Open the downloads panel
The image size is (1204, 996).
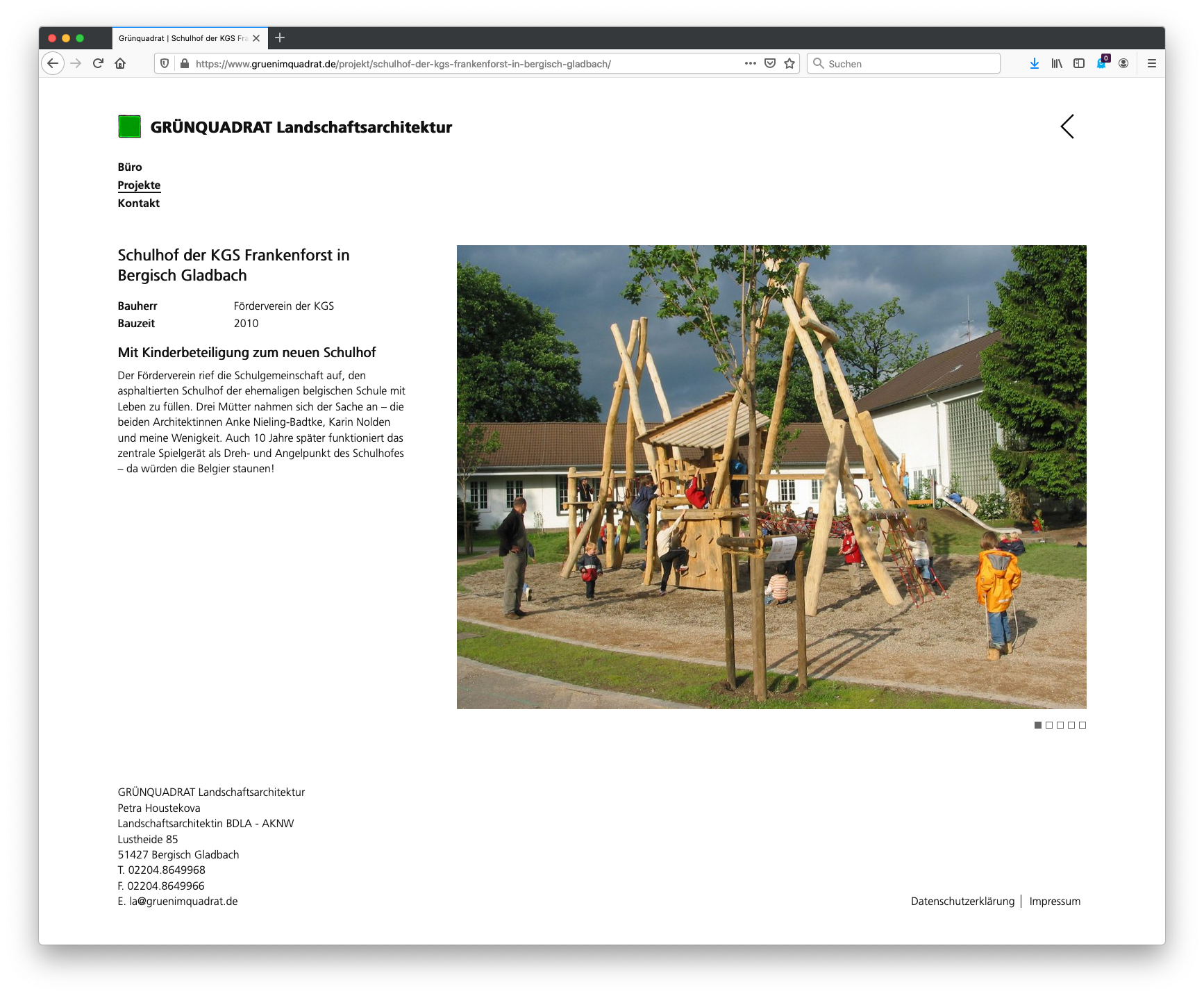[x=1035, y=63]
